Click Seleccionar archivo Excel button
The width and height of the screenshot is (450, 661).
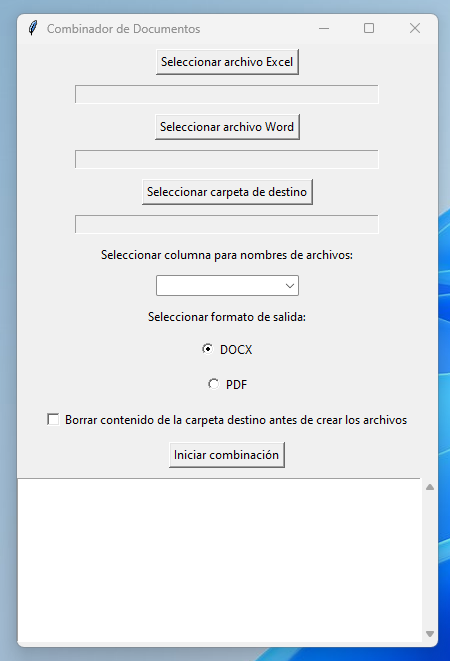(227, 62)
